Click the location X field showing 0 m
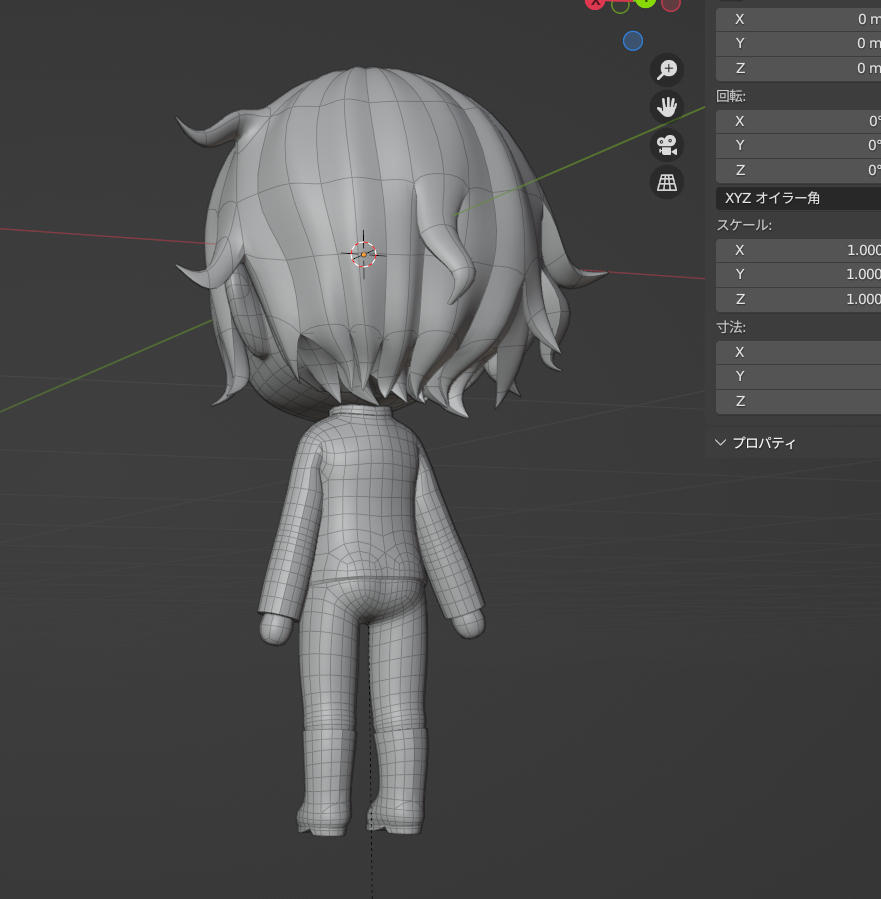The height and width of the screenshot is (899, 881). click(x=798, y=19)
